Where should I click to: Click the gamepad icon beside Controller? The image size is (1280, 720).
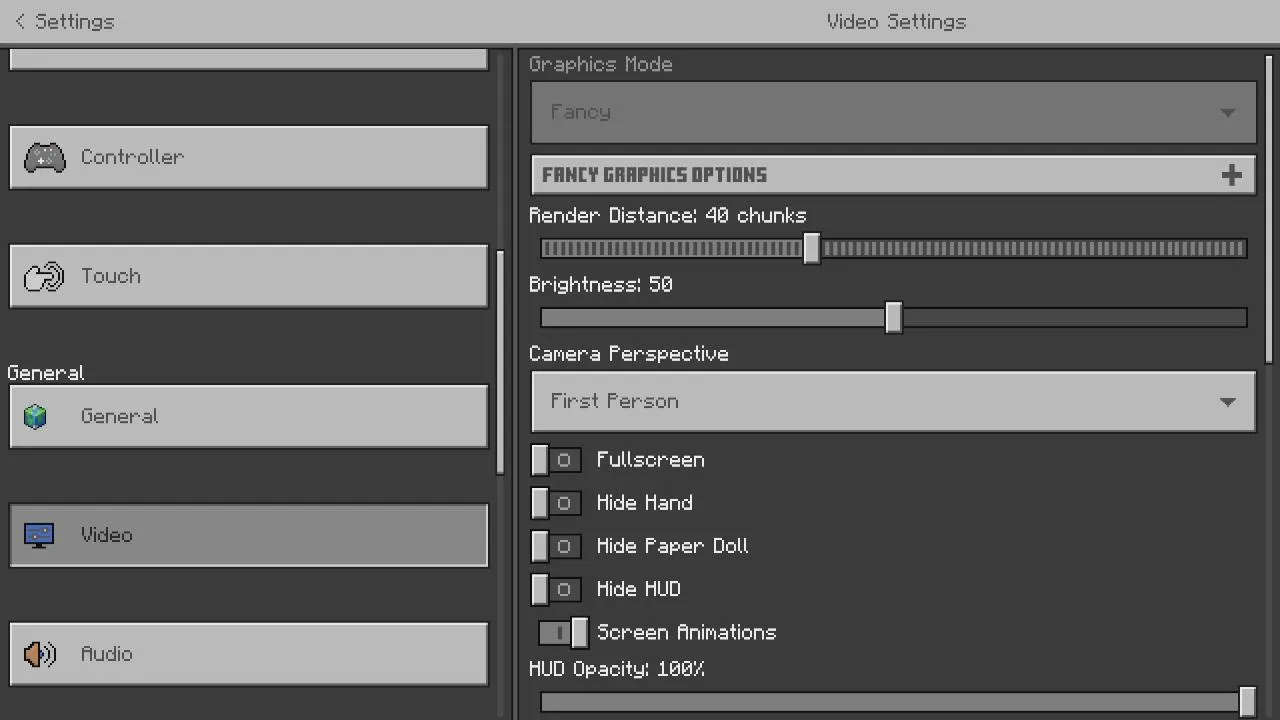click(x=44, y=157)
